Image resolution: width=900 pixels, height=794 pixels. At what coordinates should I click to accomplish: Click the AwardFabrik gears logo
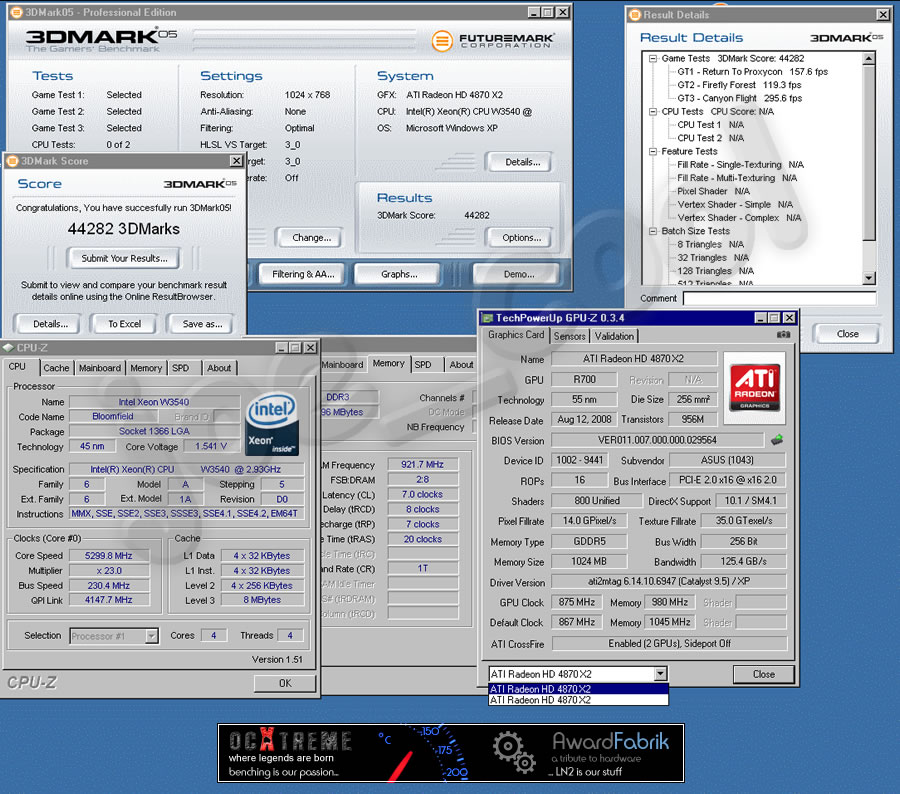514,752
